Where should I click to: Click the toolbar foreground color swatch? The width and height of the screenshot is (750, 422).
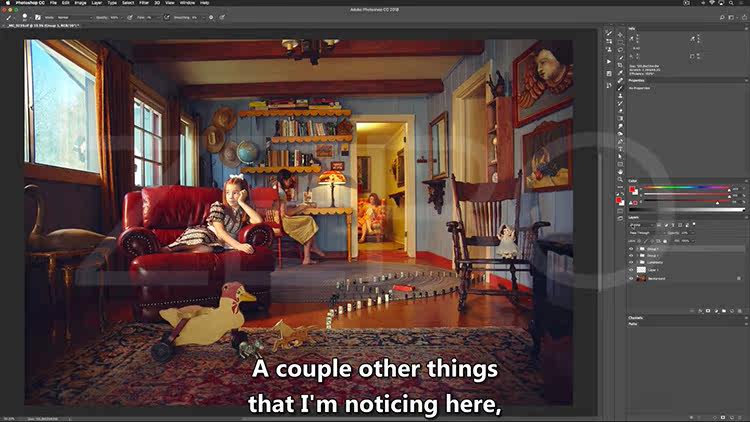coord(618,200)
